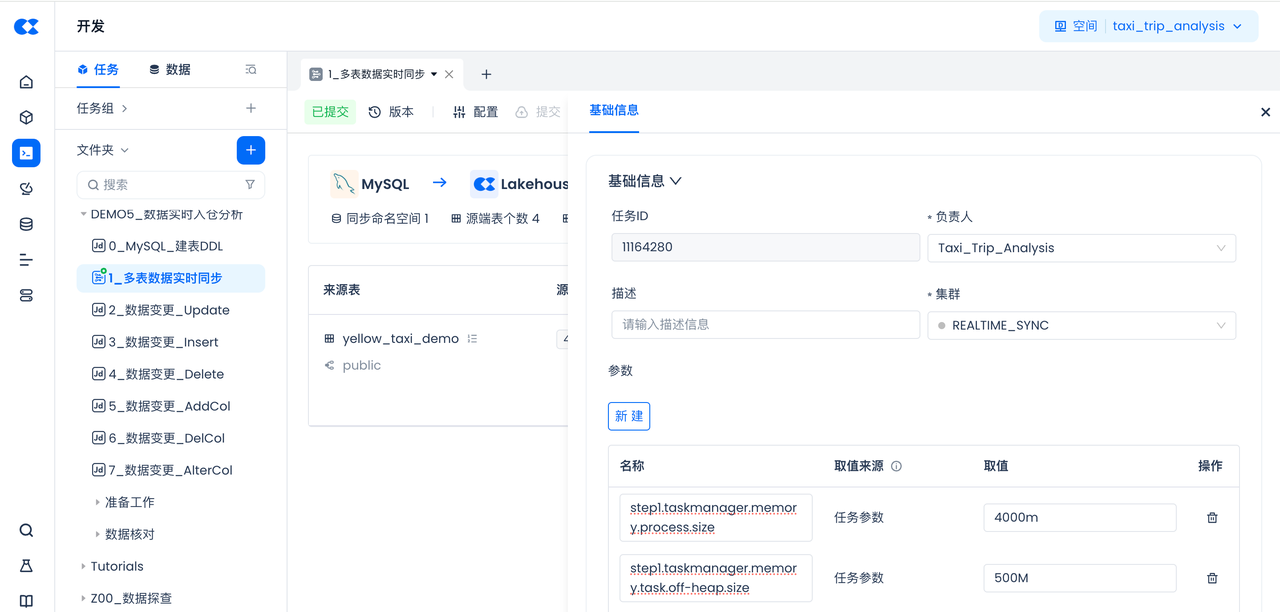Open a new editor tab with the plus icon
The height and width of the screenshot is (612, 1280).
tap(486, 74)
